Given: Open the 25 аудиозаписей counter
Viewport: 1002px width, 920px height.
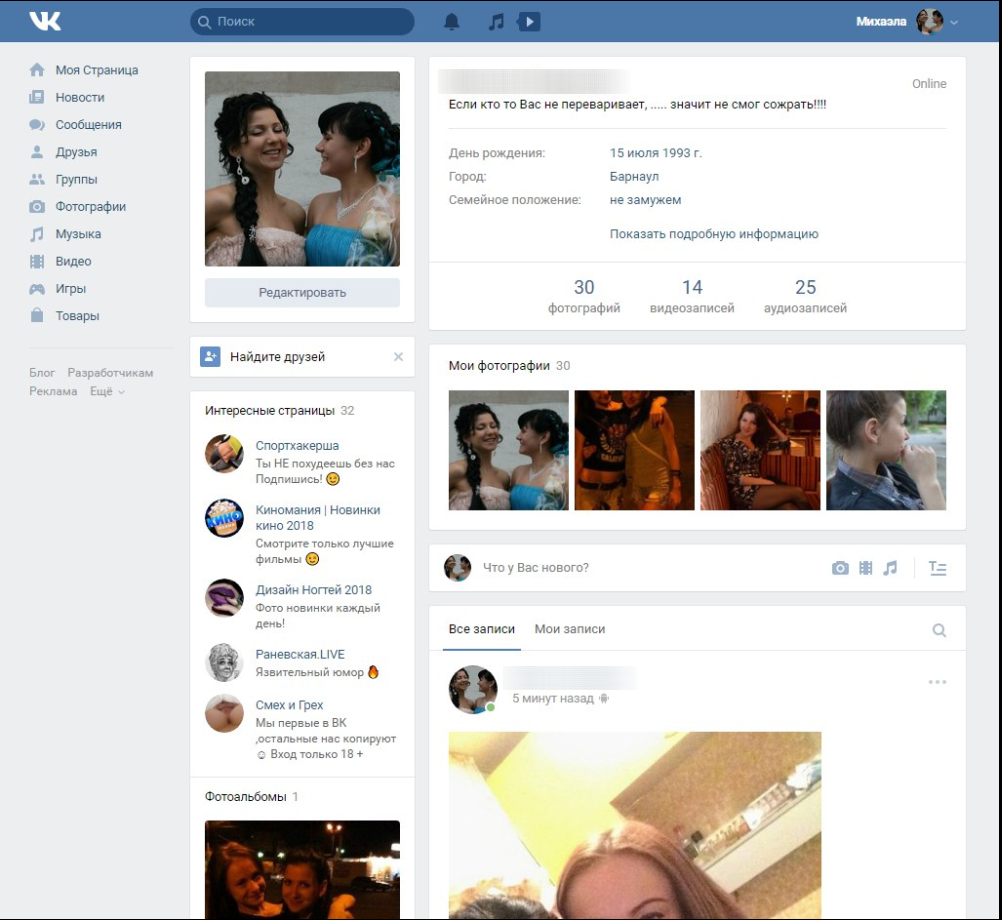Looking at the screenshot, I should click(805, 296).
